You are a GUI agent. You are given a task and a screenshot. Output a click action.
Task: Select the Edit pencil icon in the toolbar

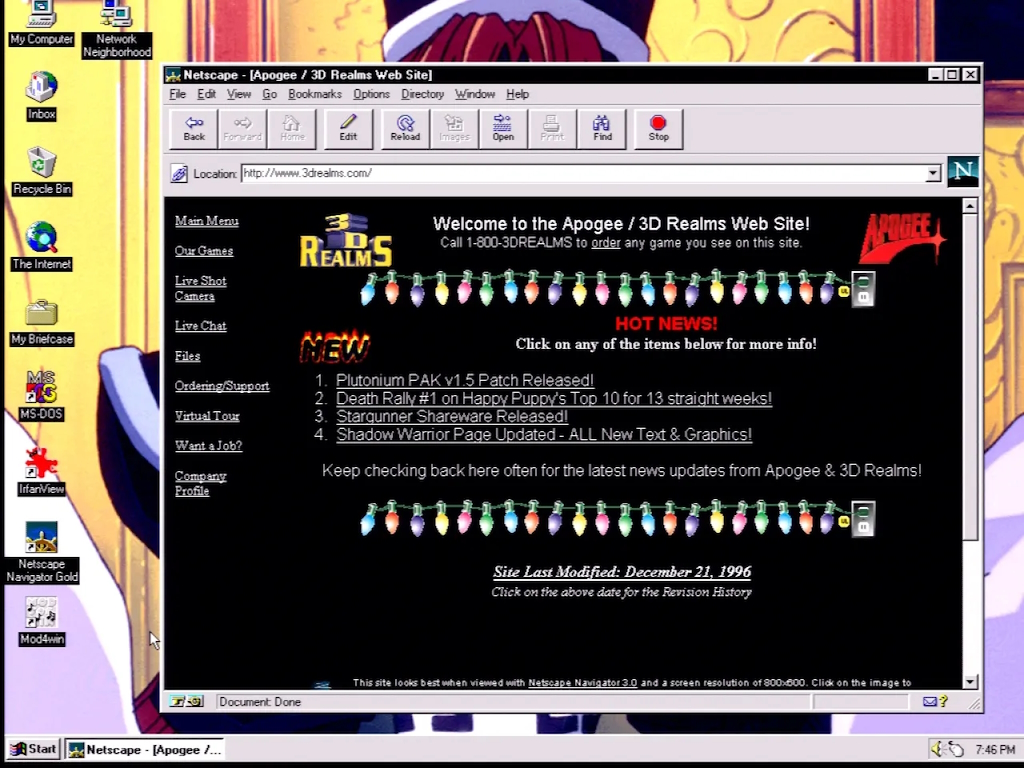tap(347, 128)
